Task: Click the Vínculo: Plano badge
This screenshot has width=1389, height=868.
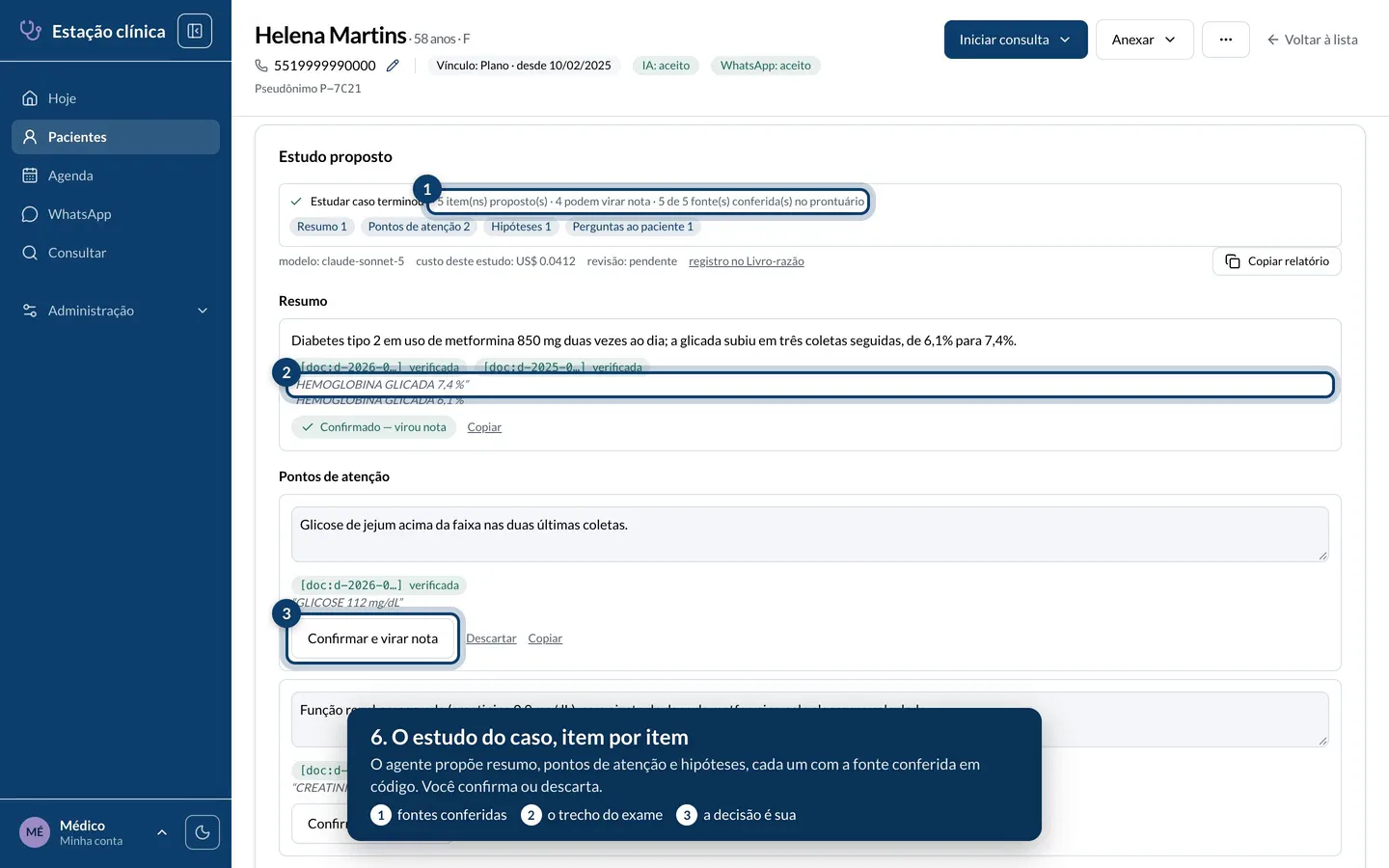Action: (x=524, y=66)
